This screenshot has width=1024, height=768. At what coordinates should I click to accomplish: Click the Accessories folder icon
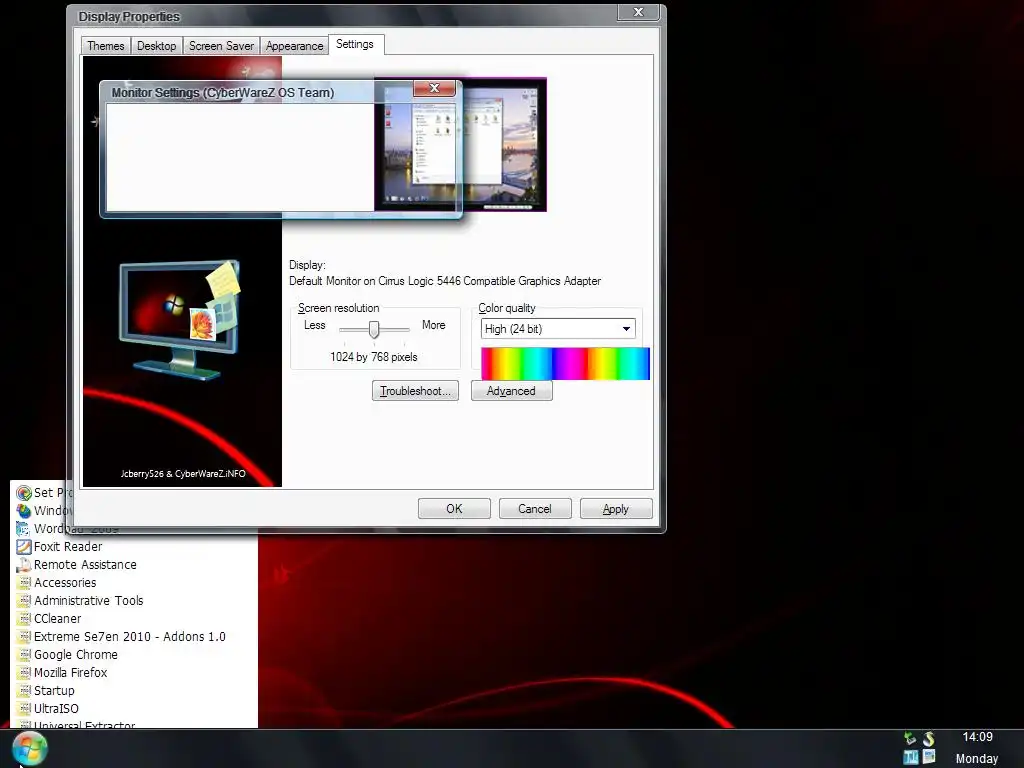pos(24,583)
